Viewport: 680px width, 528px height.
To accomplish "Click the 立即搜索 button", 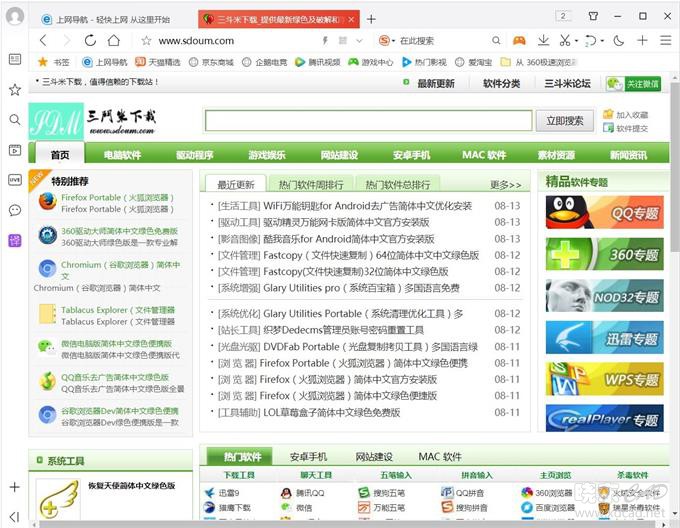I will 565,121.
